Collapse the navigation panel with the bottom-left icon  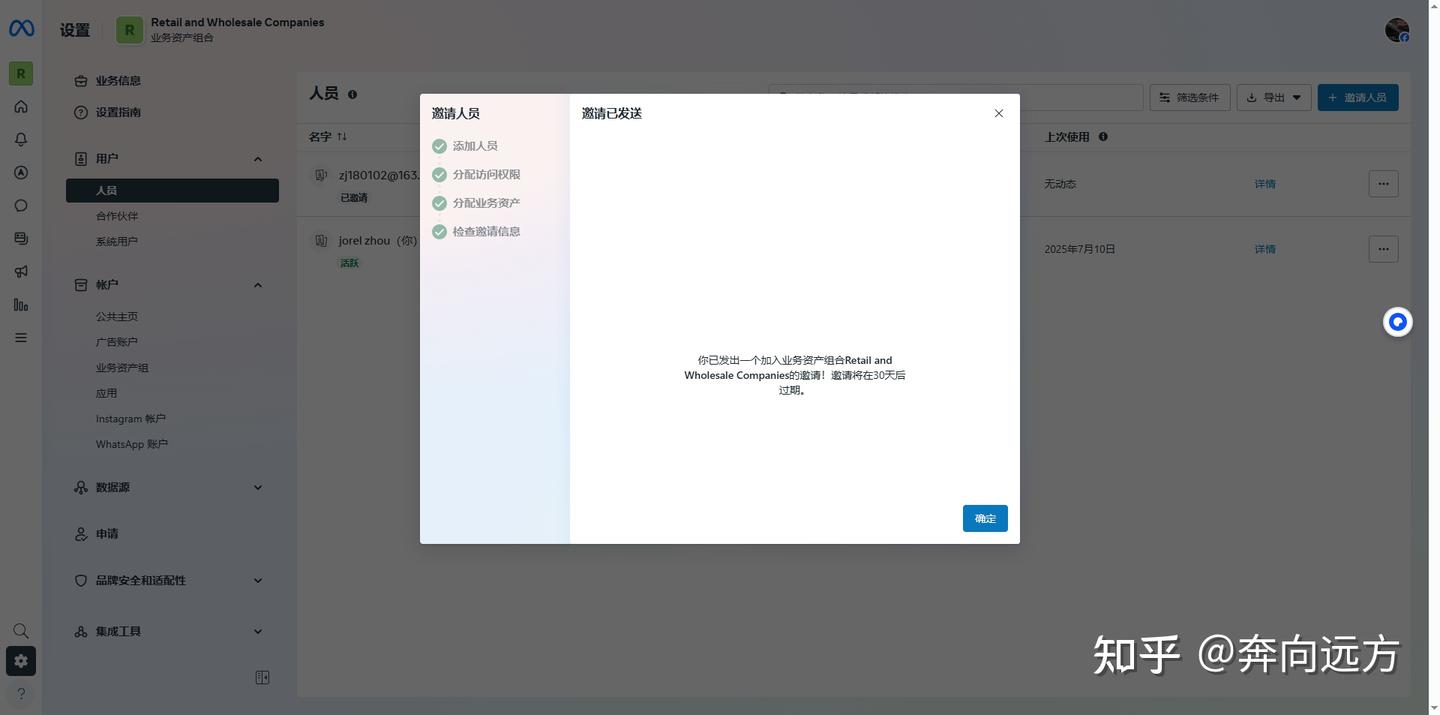click(262, 677)
